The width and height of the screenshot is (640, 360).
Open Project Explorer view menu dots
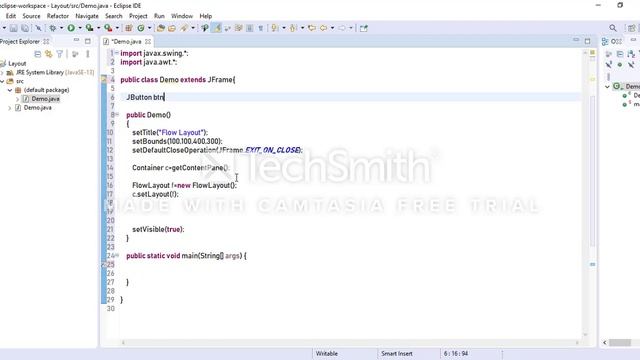(88, 54)
